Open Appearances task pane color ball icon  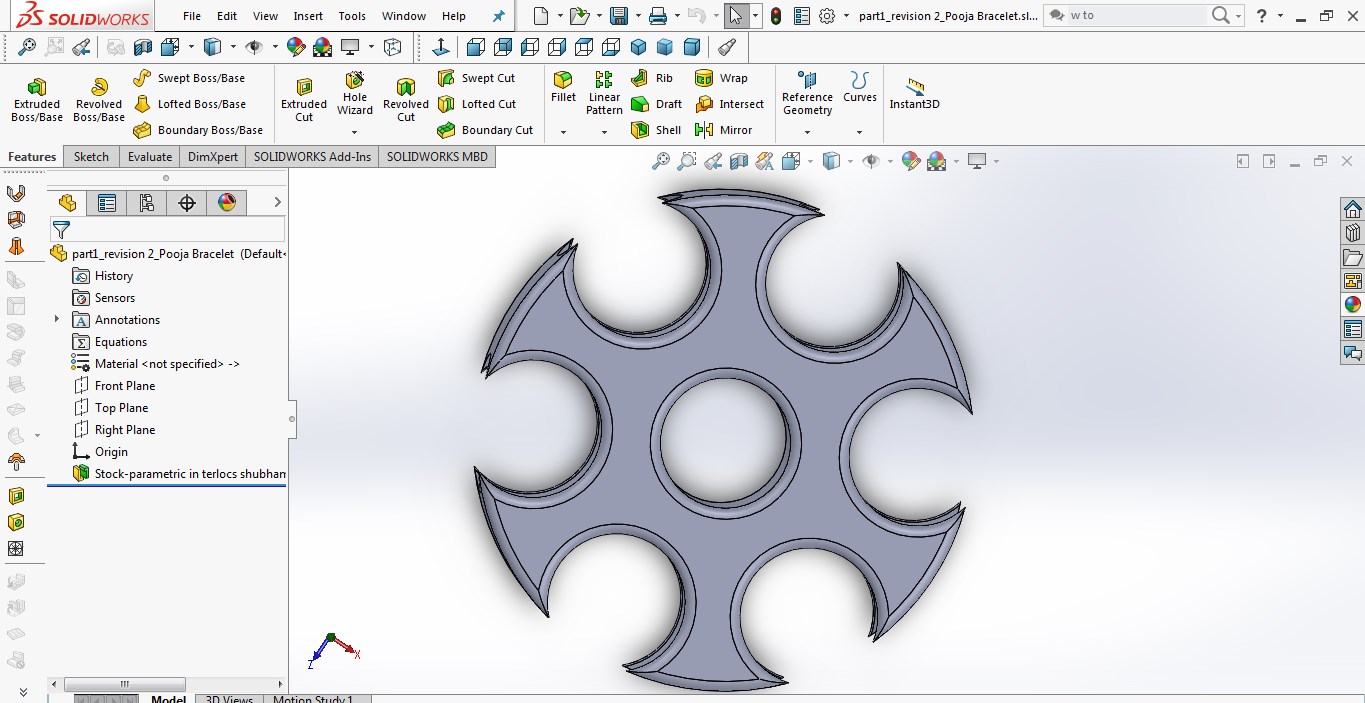[x=1353, y=305]
